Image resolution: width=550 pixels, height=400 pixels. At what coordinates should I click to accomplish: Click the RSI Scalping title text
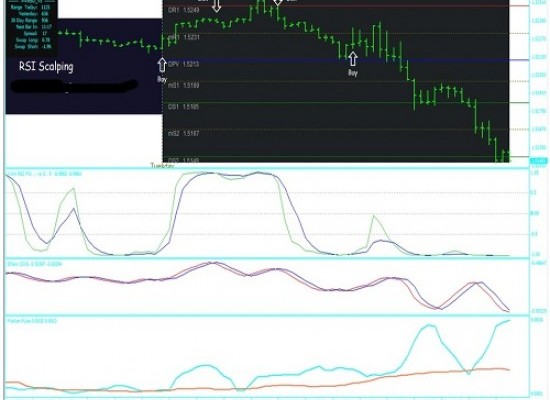[46, 66]
